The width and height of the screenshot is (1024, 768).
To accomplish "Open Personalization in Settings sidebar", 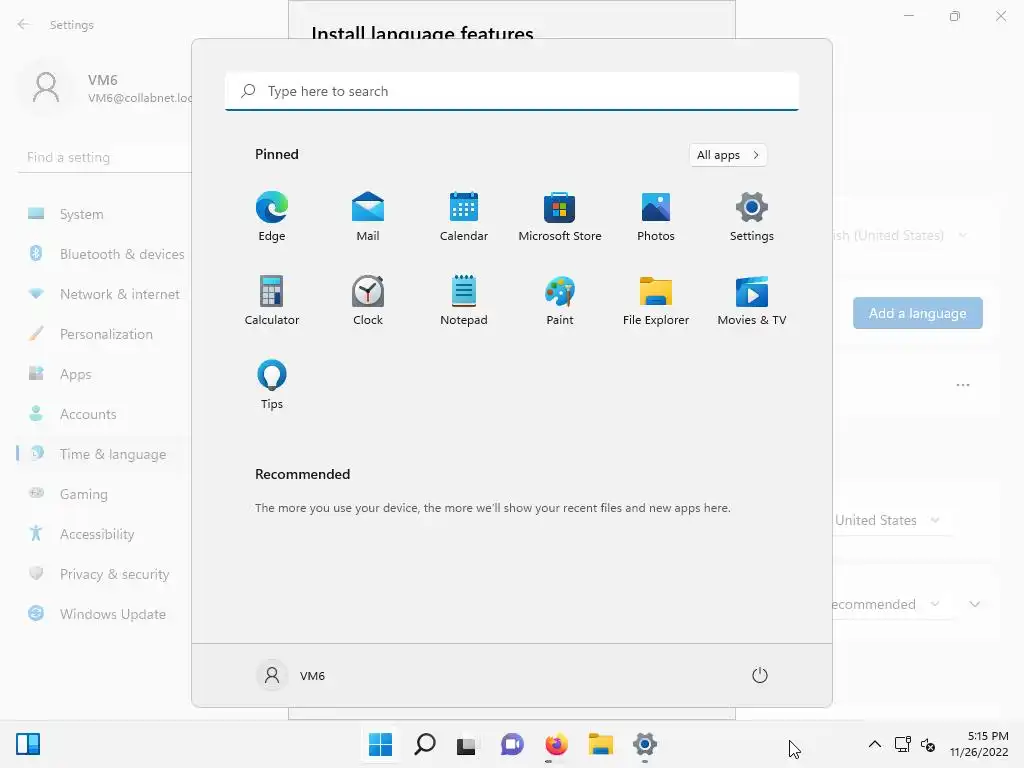I will [104, 334].
